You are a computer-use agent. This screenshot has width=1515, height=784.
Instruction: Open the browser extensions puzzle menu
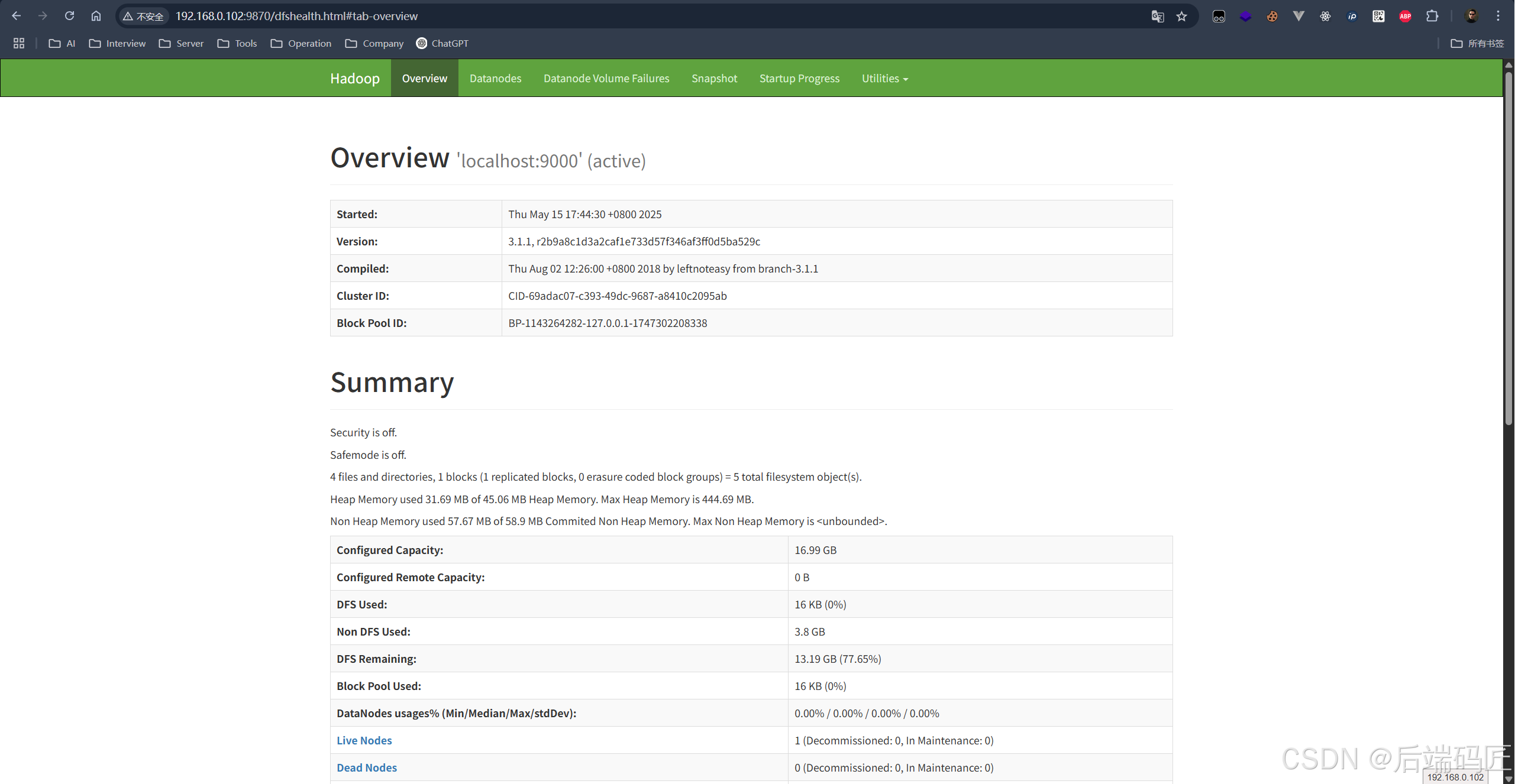click(1432, 17)
